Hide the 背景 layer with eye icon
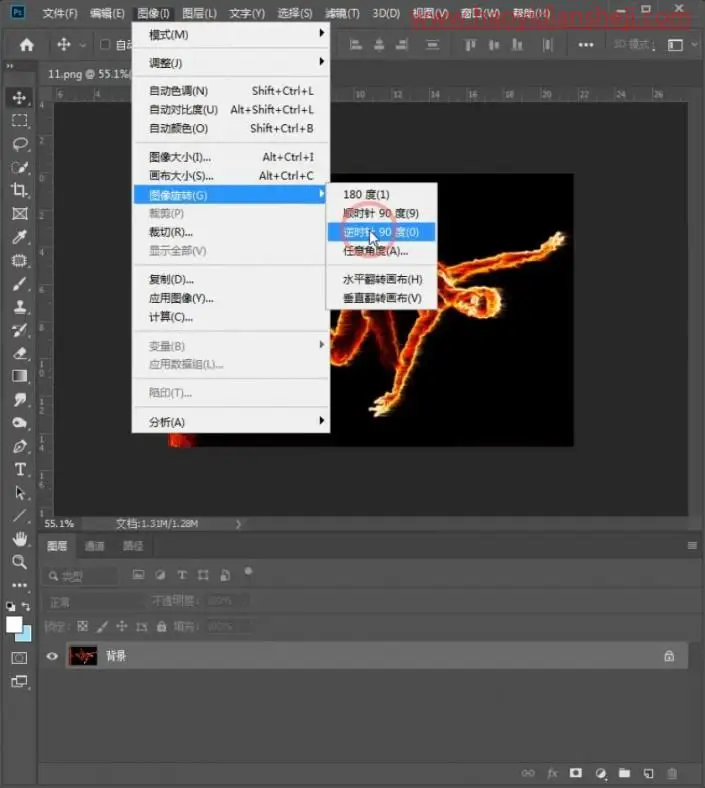The image size is (705, 788). tap(52, 656)
